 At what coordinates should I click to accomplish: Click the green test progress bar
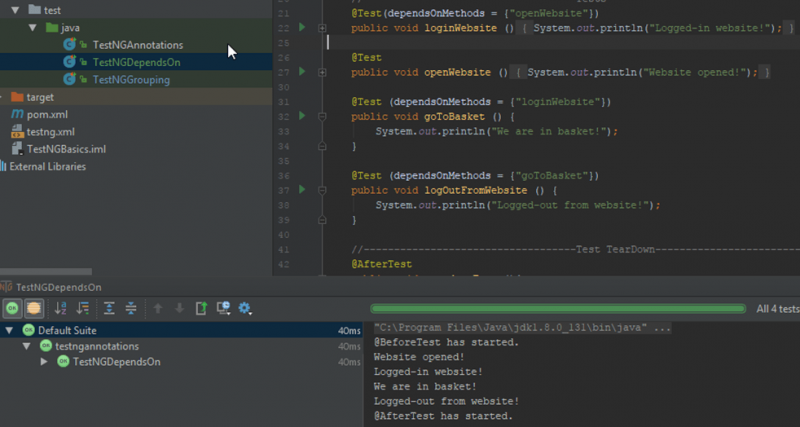(x=558, y=309)
